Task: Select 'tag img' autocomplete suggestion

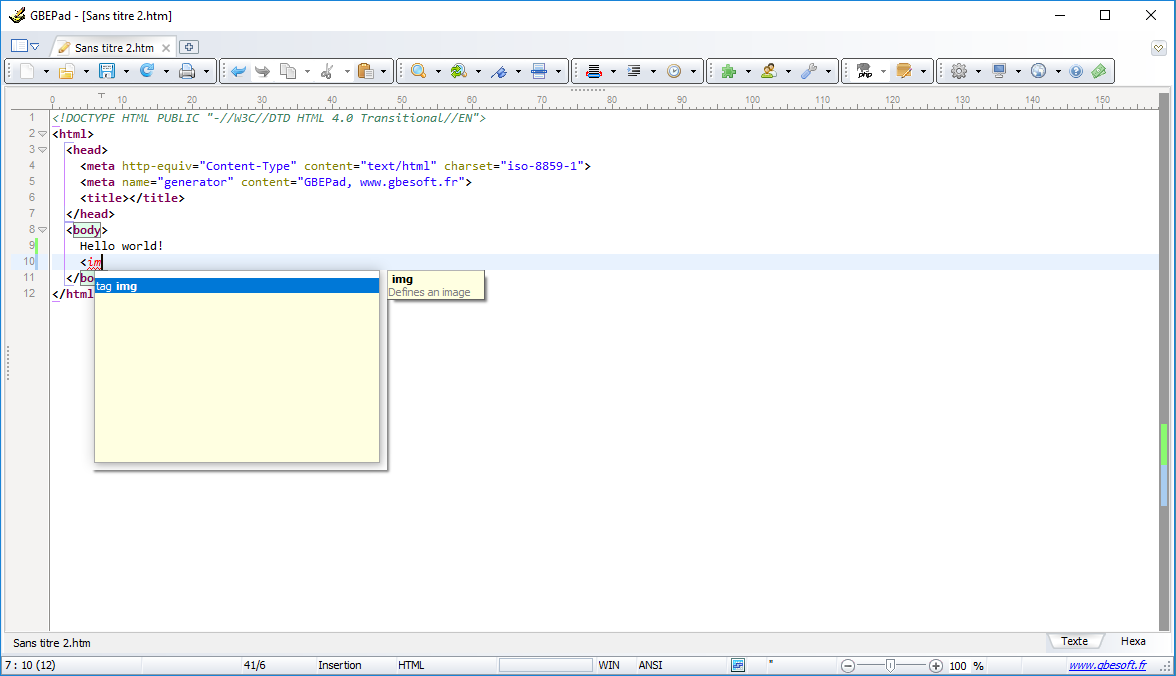Action: [x=236, y=286]
